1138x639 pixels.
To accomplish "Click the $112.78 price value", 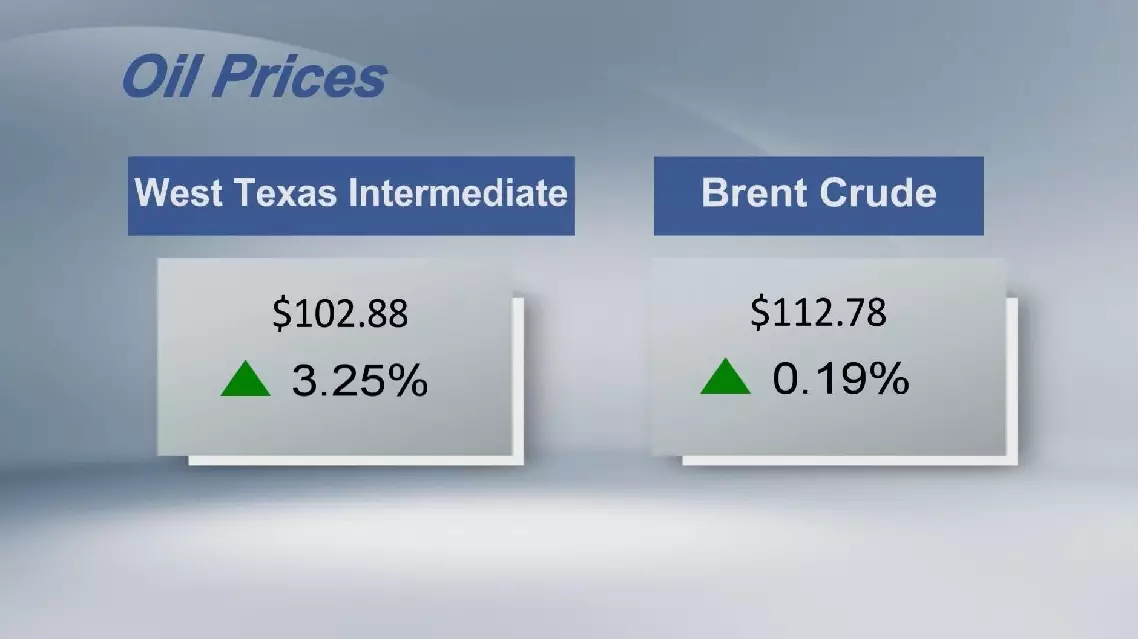I will [x=818, y=313].
